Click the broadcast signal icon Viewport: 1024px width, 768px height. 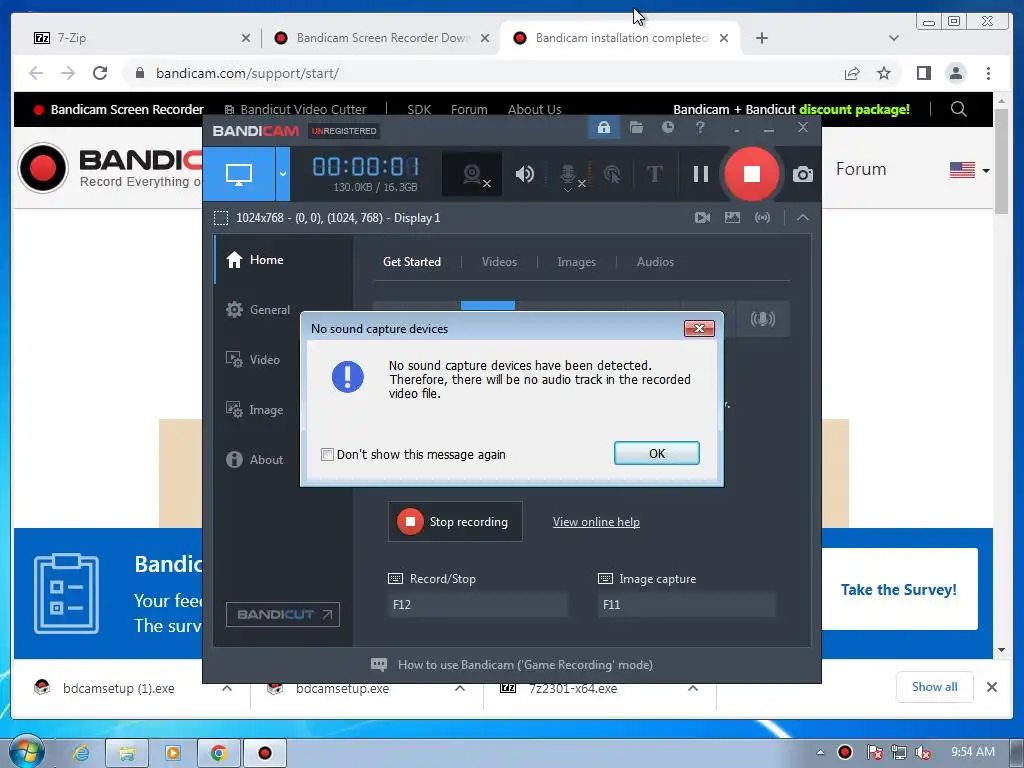pos(762,217)
